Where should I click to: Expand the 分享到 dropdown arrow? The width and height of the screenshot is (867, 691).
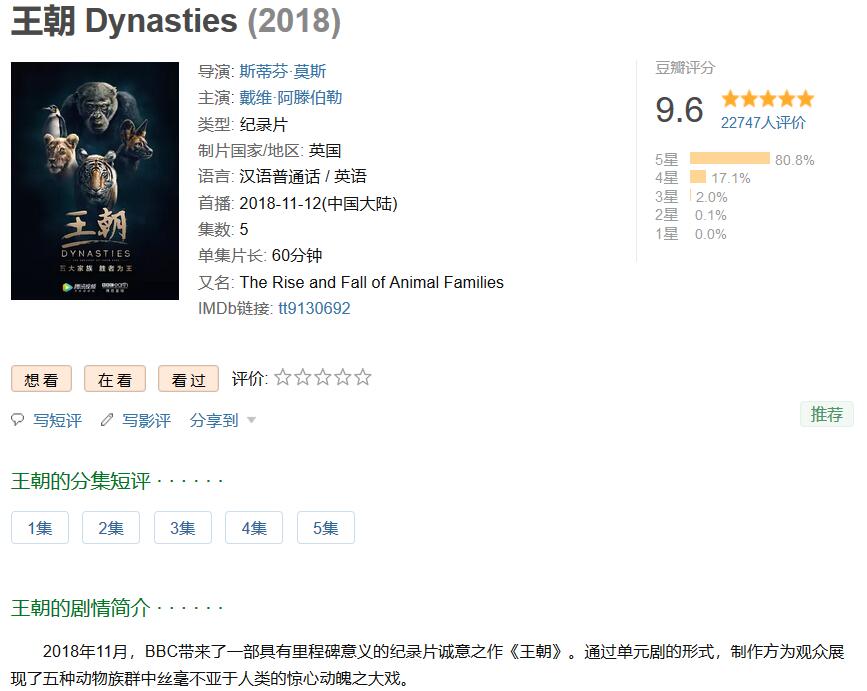point(251,420)
